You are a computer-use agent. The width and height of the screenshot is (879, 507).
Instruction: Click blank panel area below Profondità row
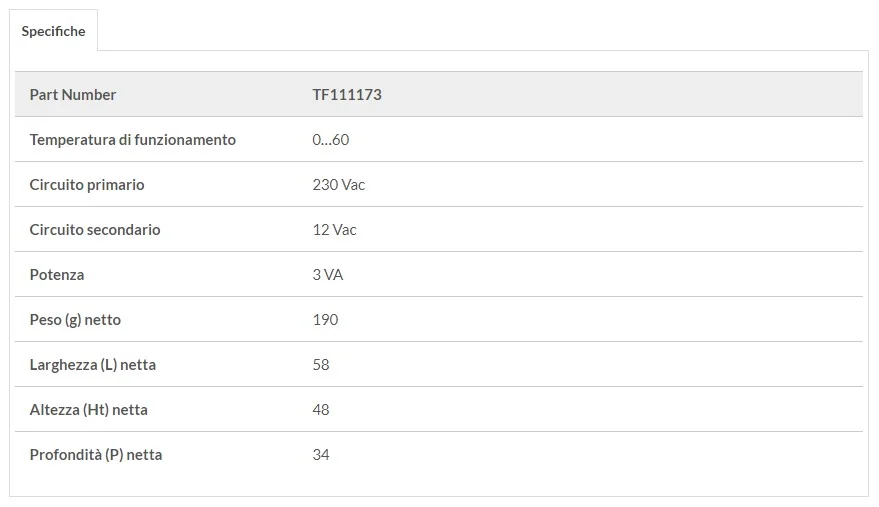pos(438,486)
